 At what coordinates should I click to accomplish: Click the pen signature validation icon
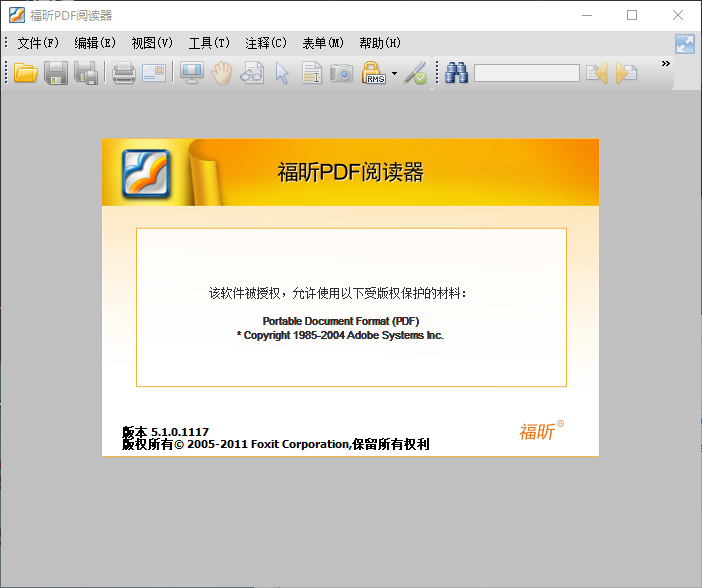point(415,73)
